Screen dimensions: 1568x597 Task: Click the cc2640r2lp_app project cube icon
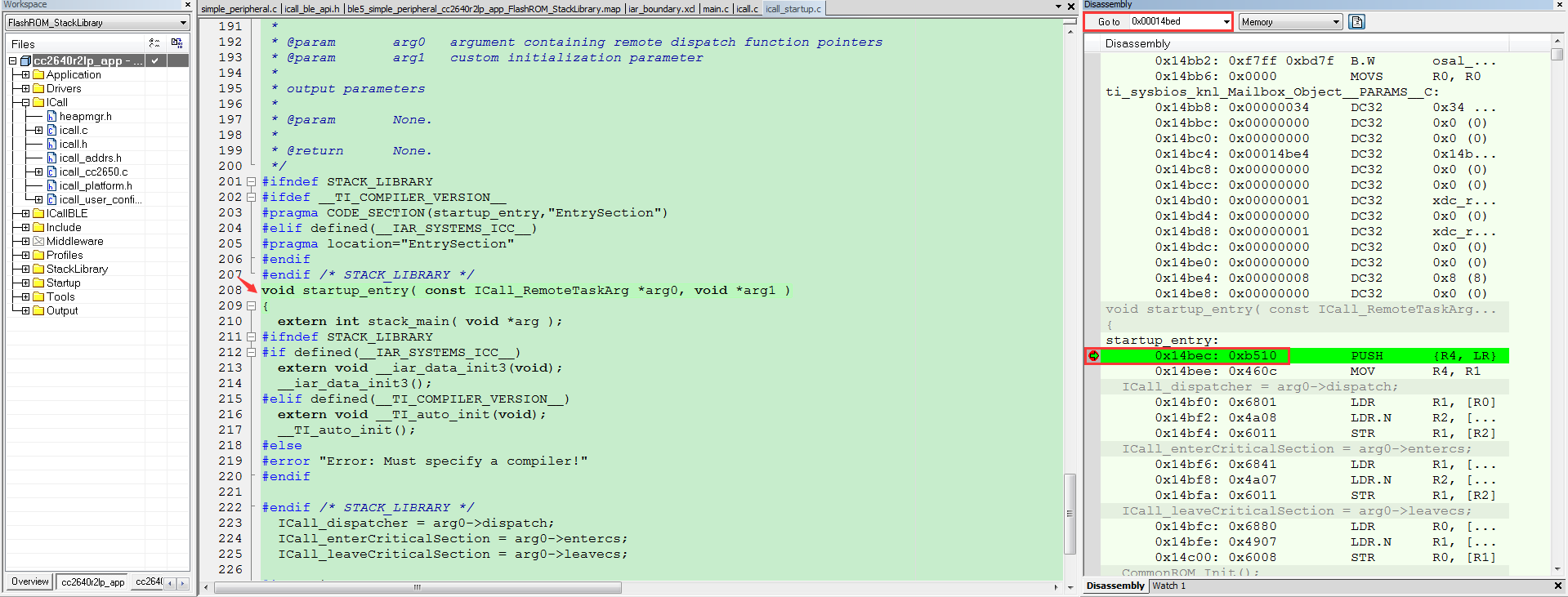click(x=26, y=61)
